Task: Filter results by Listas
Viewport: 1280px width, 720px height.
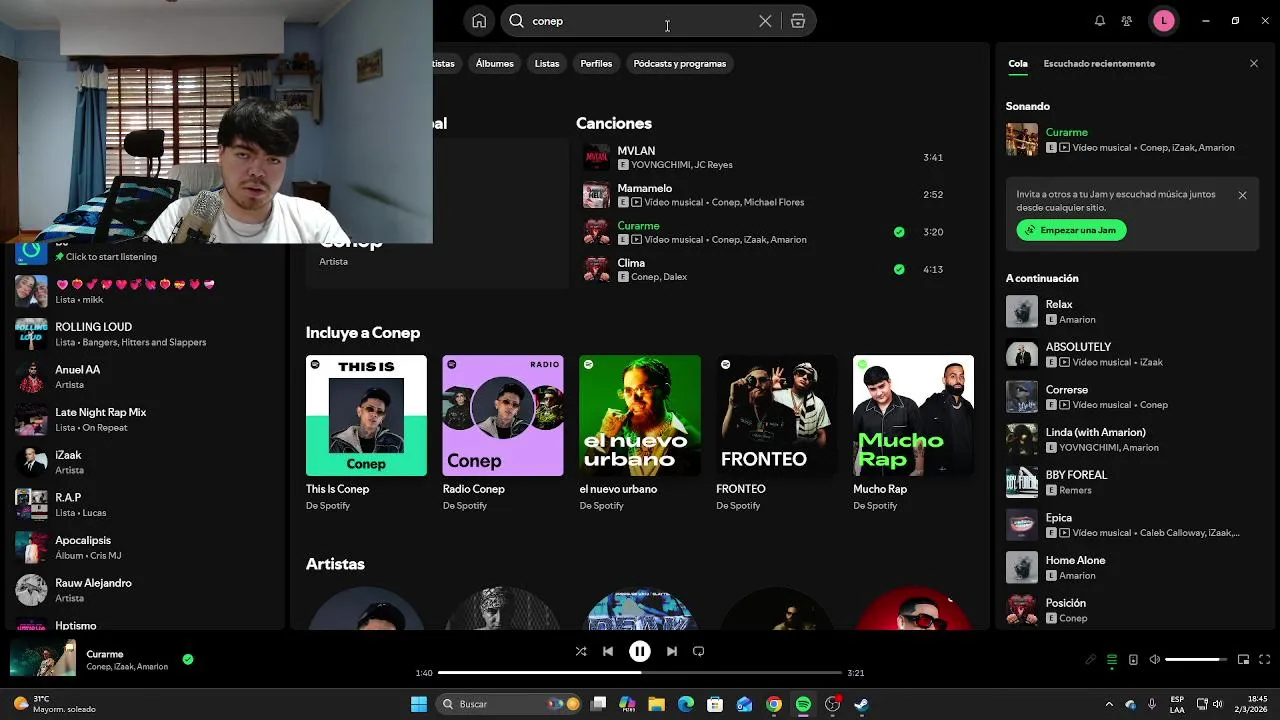Action: point(547,64)
